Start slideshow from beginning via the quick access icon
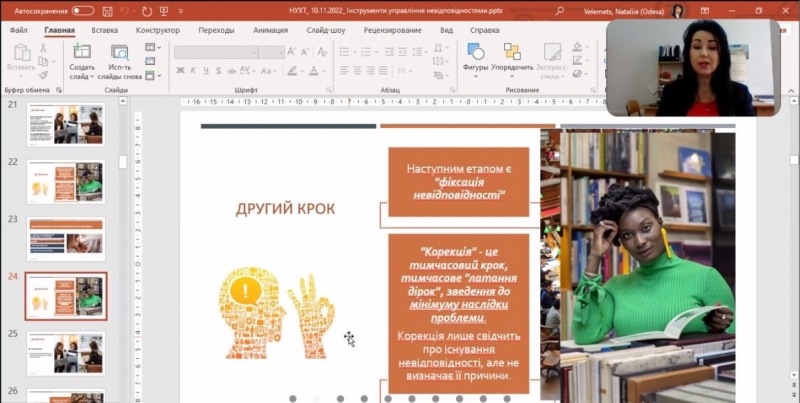Screen dimensions: 800x403 [164, 11]
